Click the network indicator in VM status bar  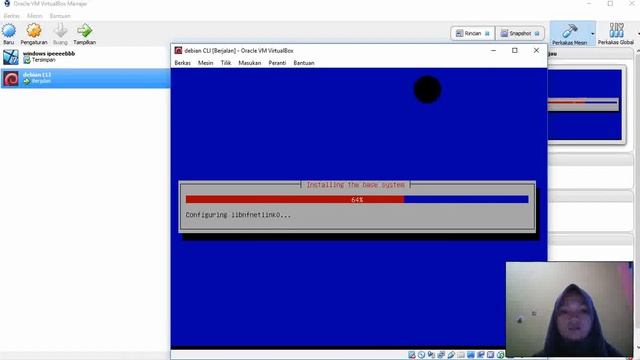tap(441, 355)
